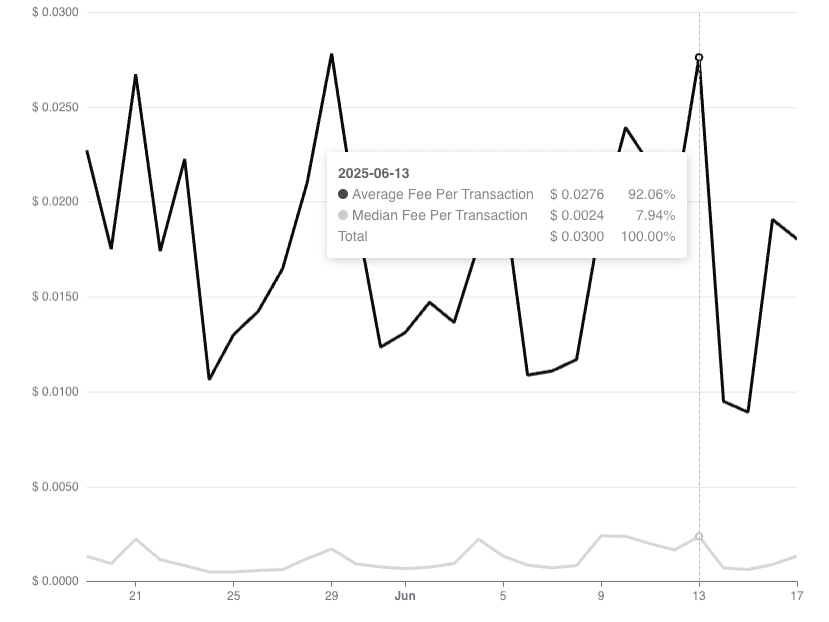The image size is (829, 622).
Task: Click the gray Median Fee tooltip dot
Action: (x=343, y=215)
